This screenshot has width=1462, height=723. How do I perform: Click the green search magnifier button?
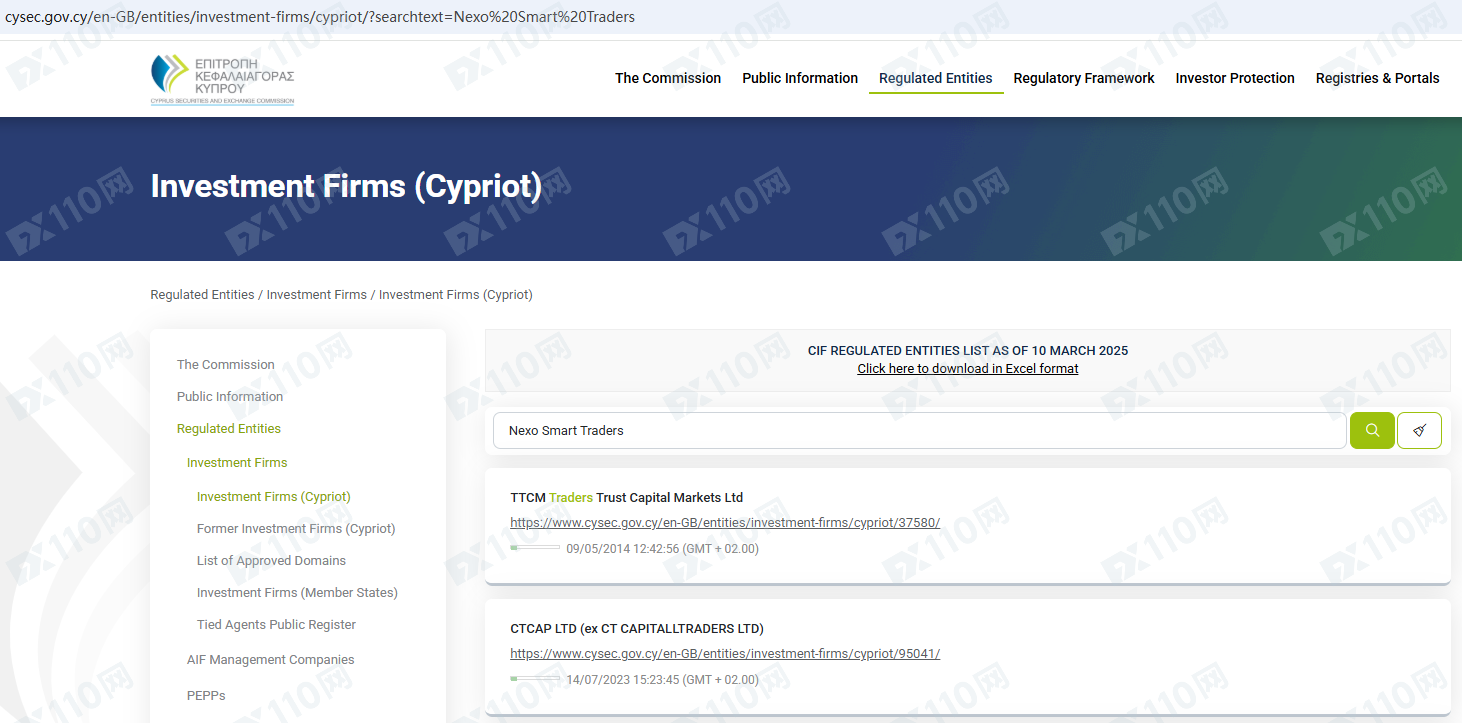click(1372, 430)
